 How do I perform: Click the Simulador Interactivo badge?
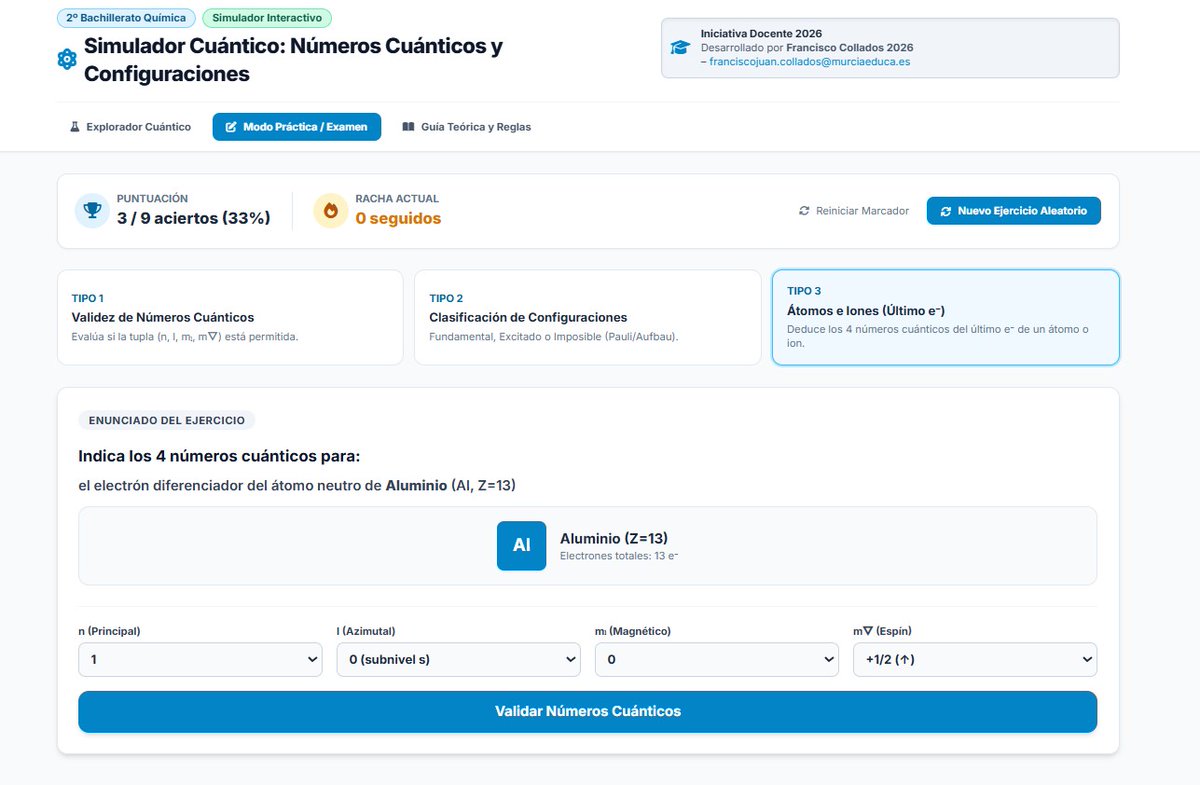click(266, 18)
